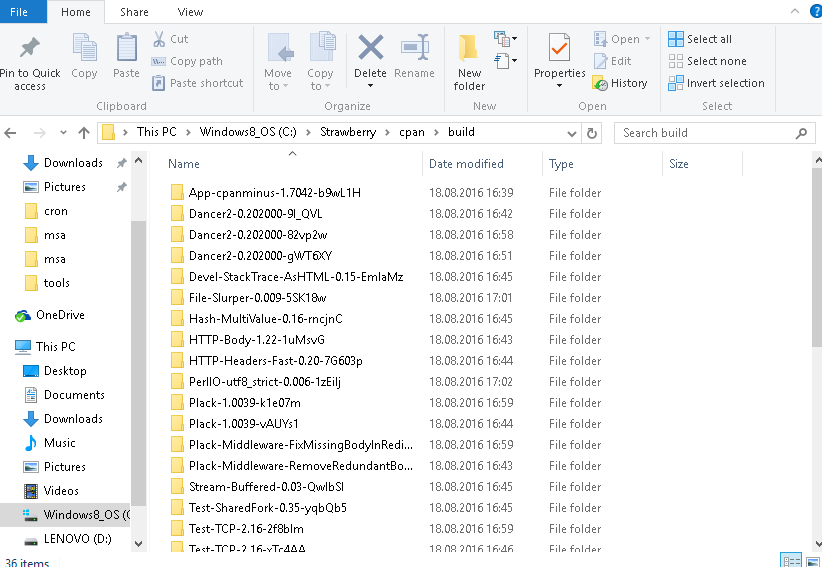Switch to details view layout icon
822x567 pixels.
(x=790, y=561)
